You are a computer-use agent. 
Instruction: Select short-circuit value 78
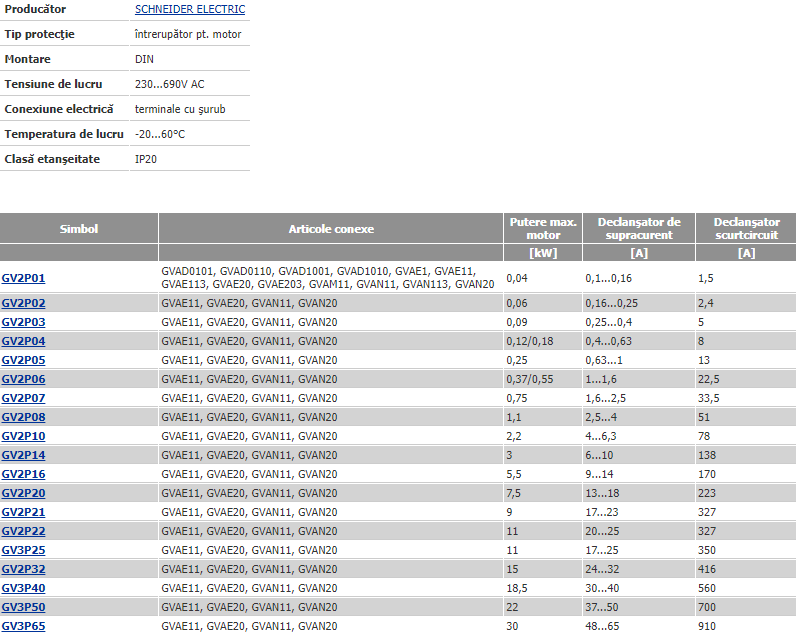coord(704,436)
